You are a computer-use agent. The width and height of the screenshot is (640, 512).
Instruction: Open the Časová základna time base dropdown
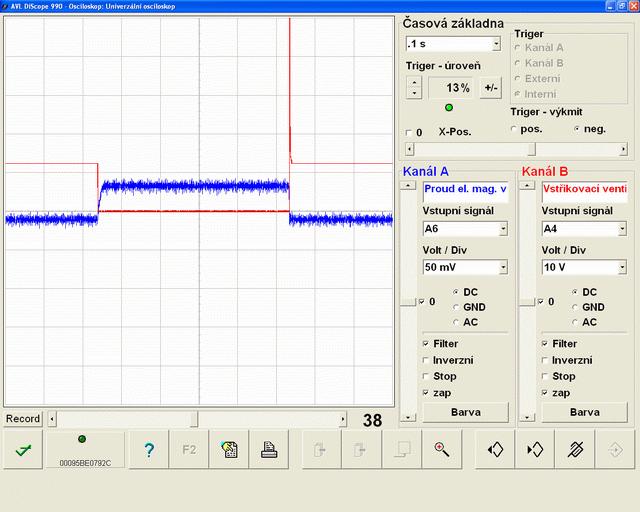coord(496,44)
